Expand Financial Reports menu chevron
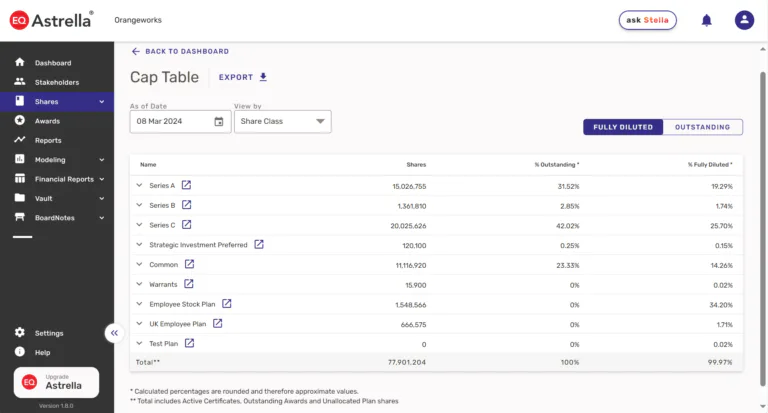 tap(102, 179)
